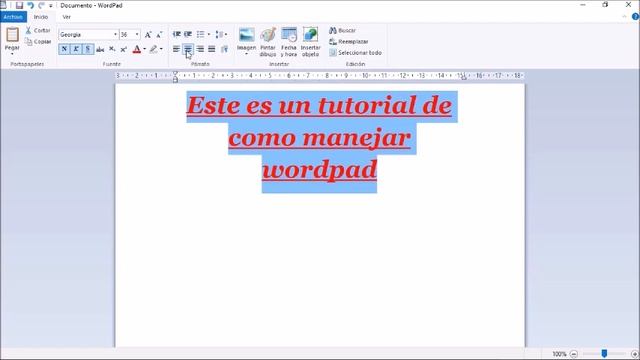Toggle italic (K) formatting

(76, 49)
